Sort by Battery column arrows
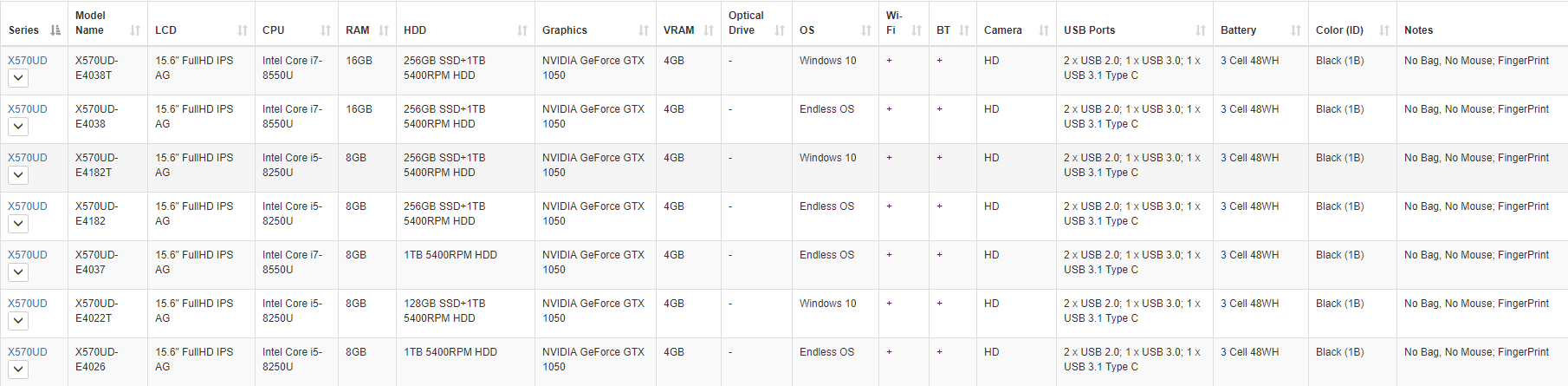The width and height of the screenshot is (1568, 386). [1296, 30]
